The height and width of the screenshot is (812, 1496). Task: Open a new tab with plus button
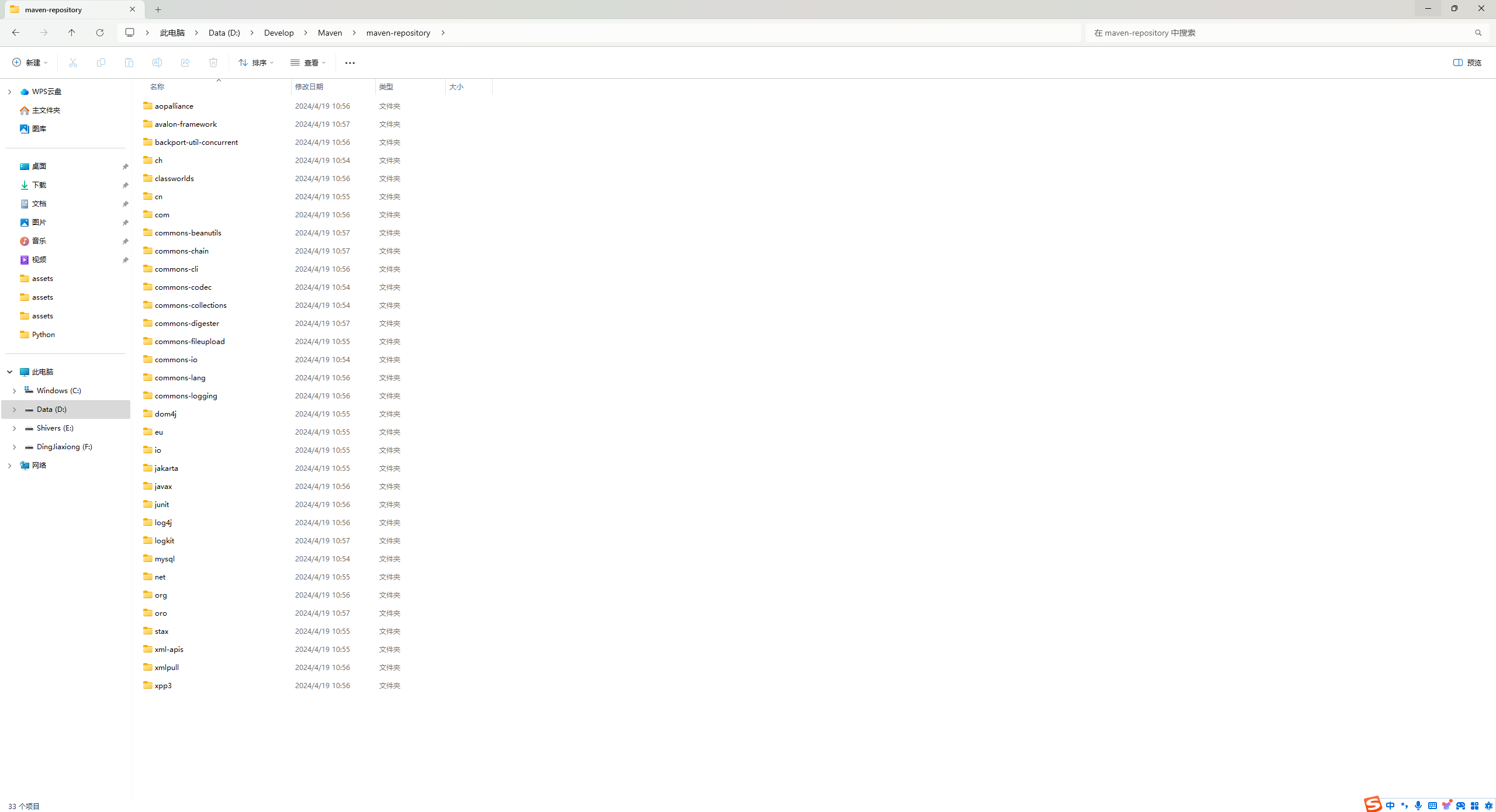[158, 9]
